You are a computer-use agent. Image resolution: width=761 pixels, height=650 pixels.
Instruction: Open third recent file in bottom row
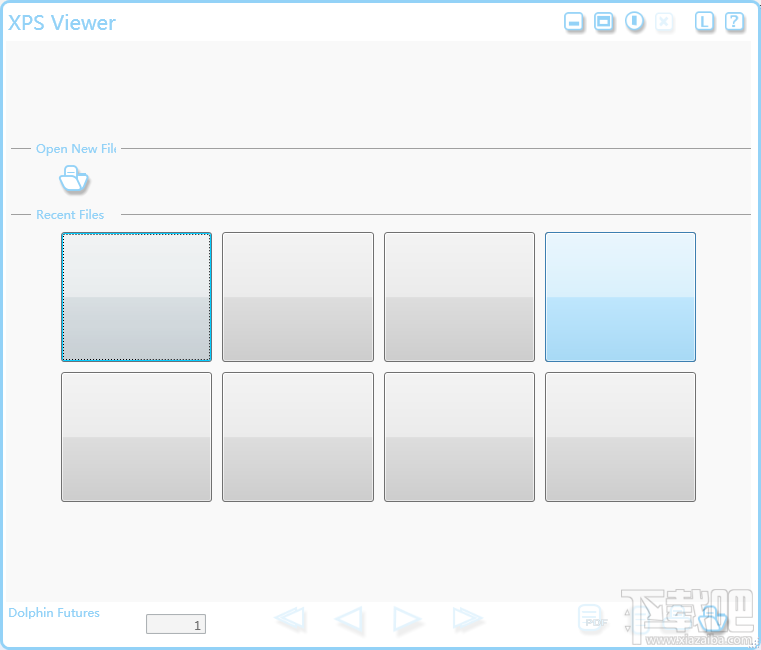tap(459, 437)
